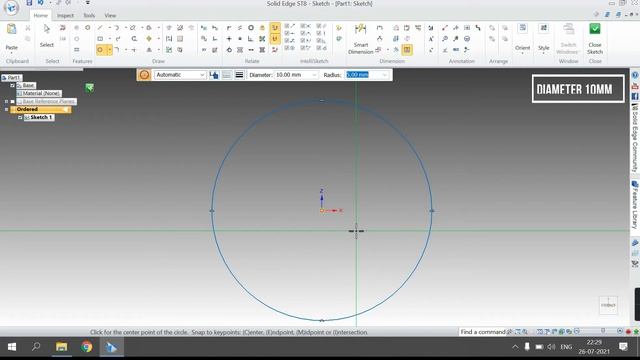
Task: Click the Lock relate icon
Action: point(262,28)
